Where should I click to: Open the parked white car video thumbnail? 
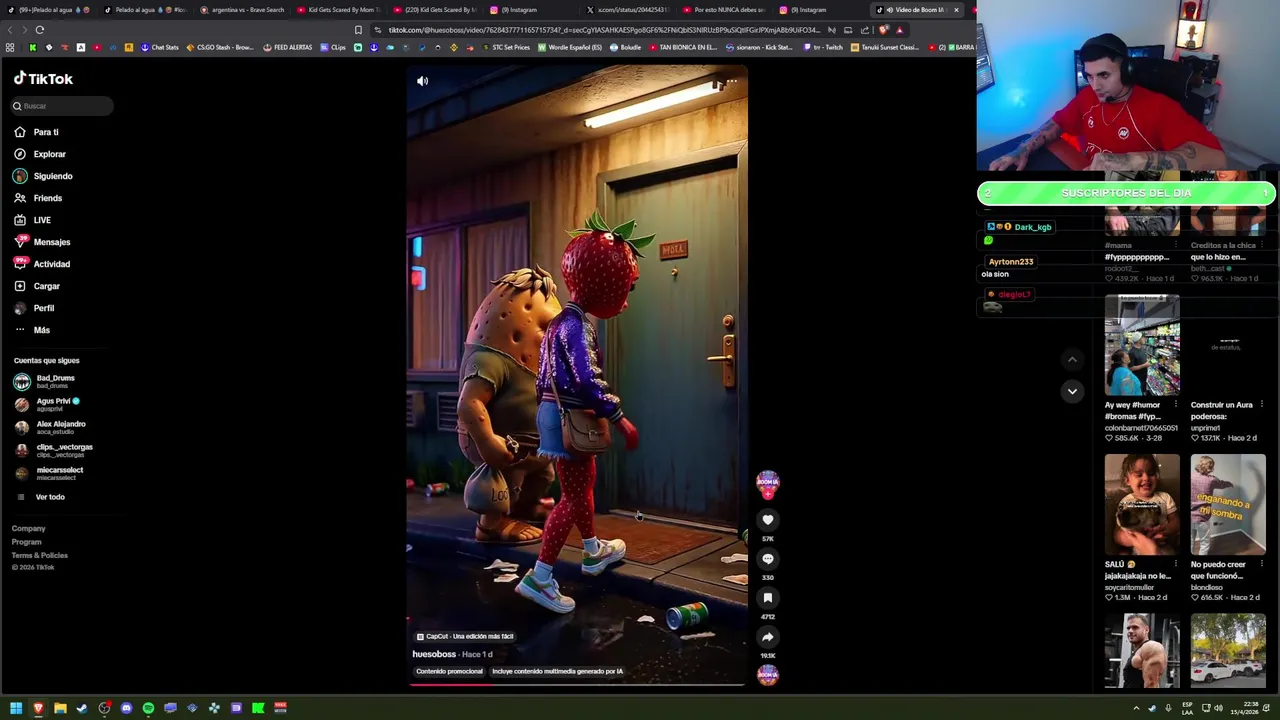click(x=1228, y=651)
